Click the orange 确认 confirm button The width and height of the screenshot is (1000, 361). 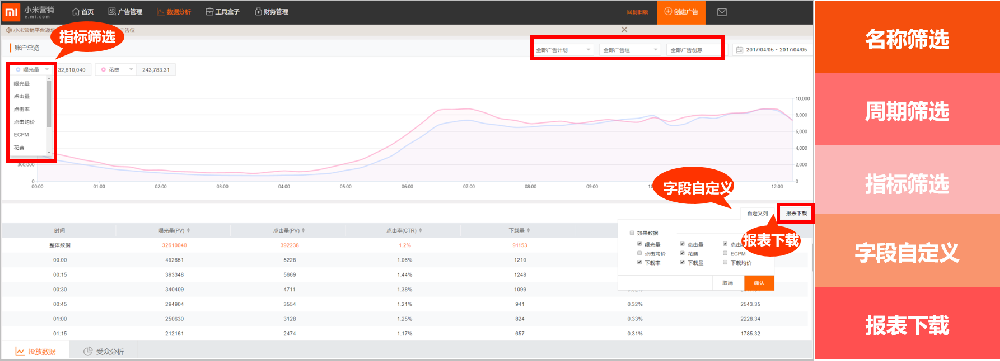click(759, 283)
